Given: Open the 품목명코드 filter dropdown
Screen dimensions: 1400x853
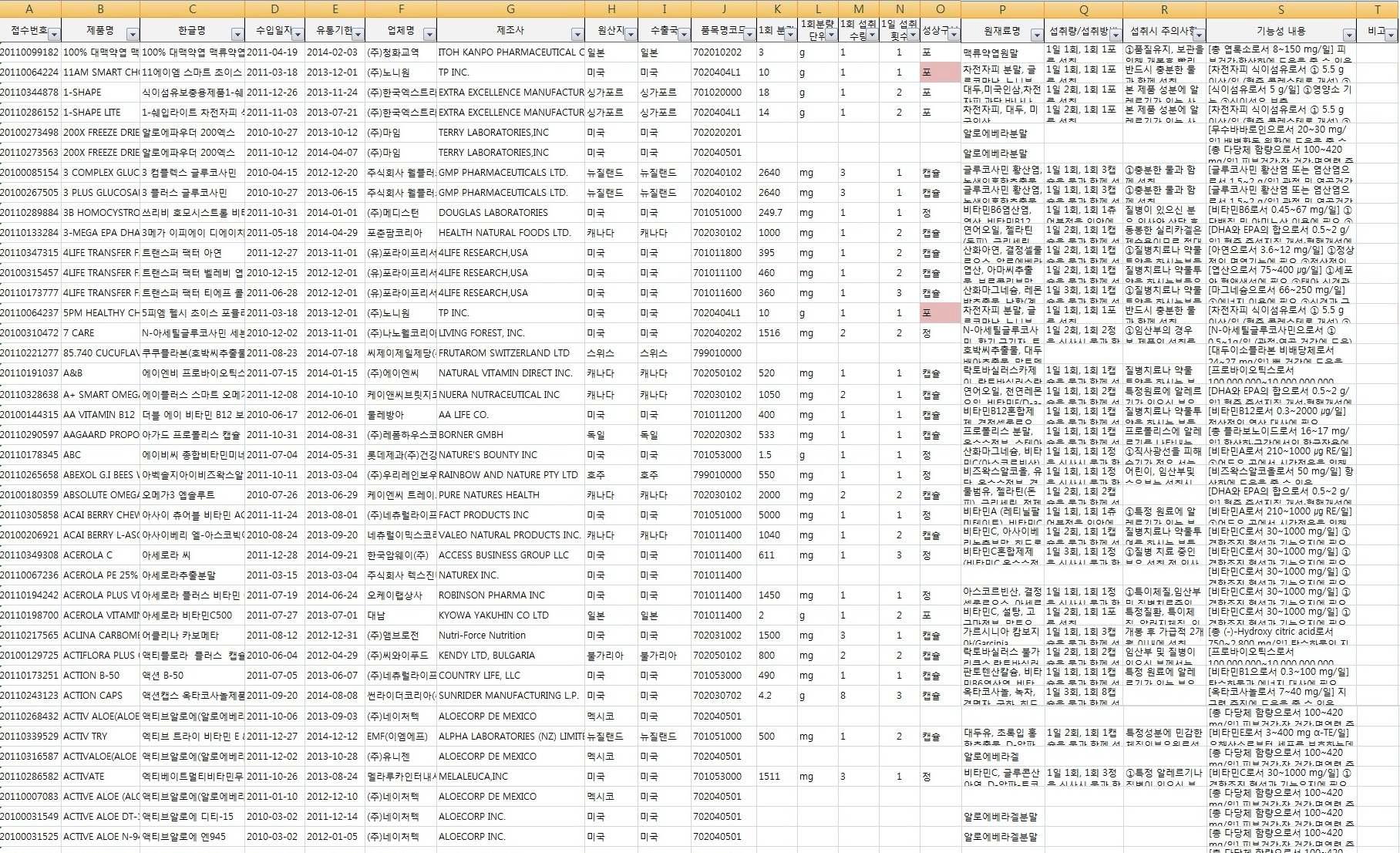Looking at the screenshot, I should click(749, 35).
